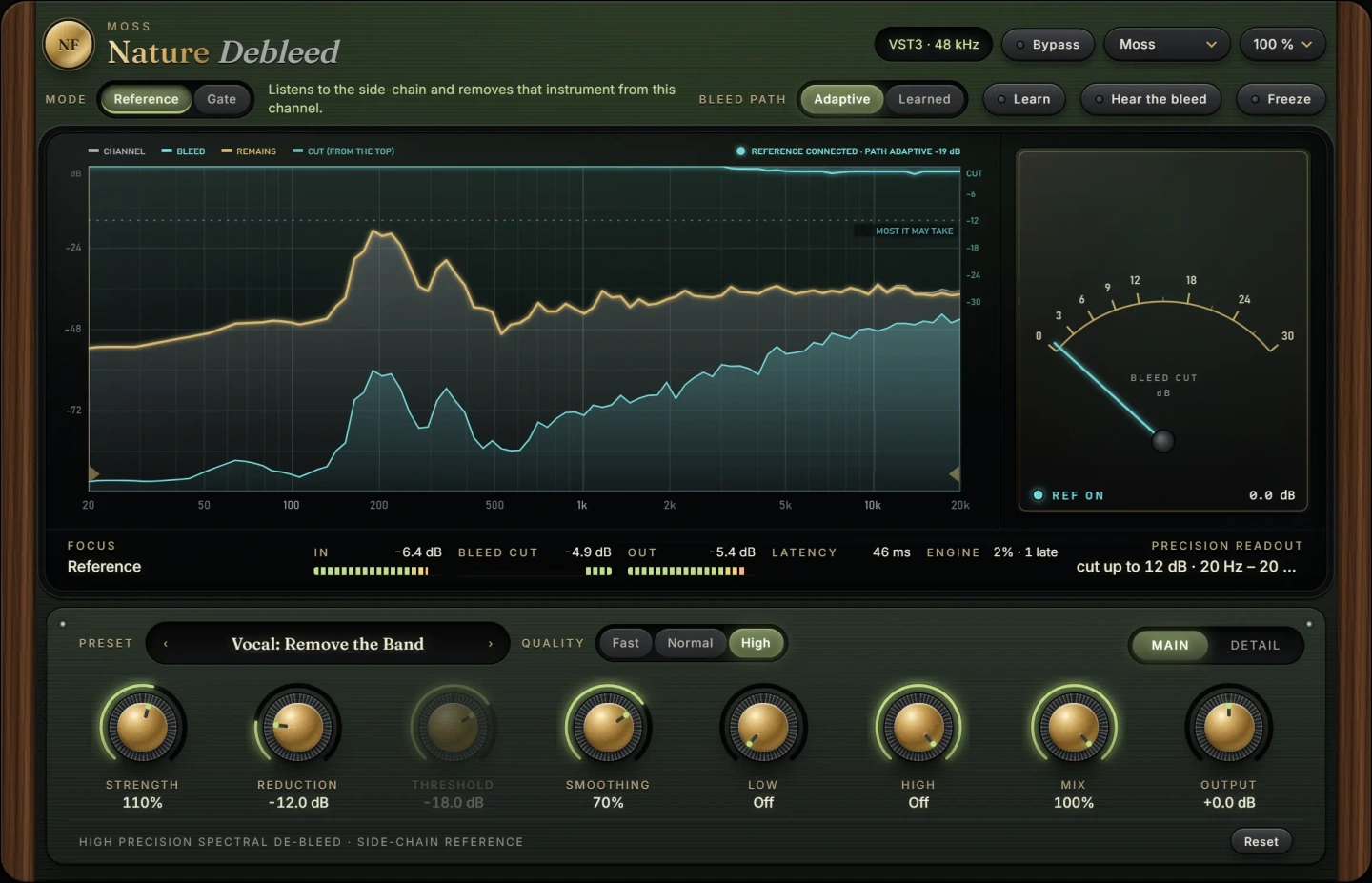
Task: Select the left yellow spectrum range marker
Action: click(x=93, y=473)
